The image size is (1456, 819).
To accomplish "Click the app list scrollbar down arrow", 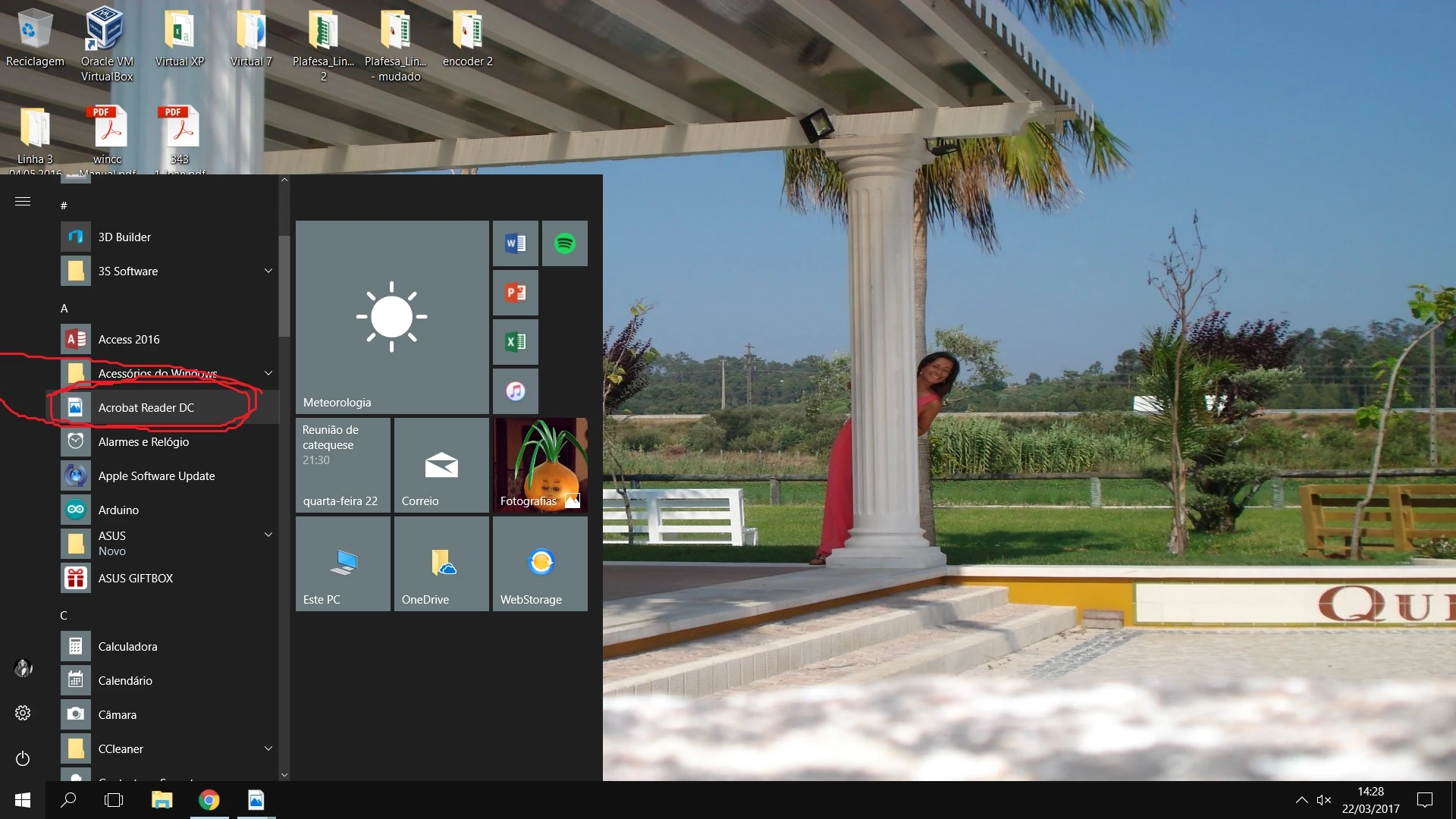I will (x=284, y=775).
